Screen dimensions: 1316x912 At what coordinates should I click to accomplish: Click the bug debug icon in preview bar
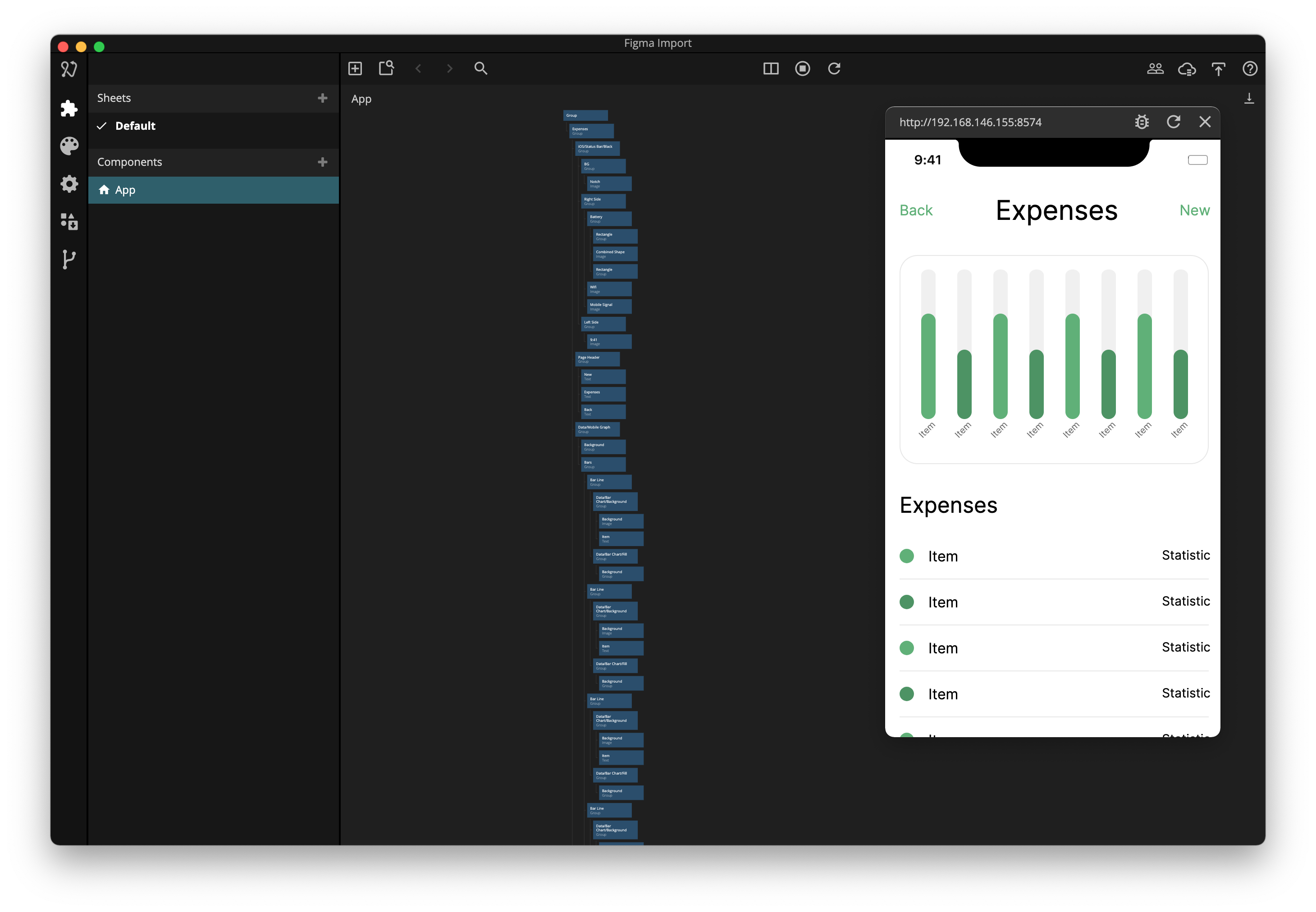[1141, 122]
